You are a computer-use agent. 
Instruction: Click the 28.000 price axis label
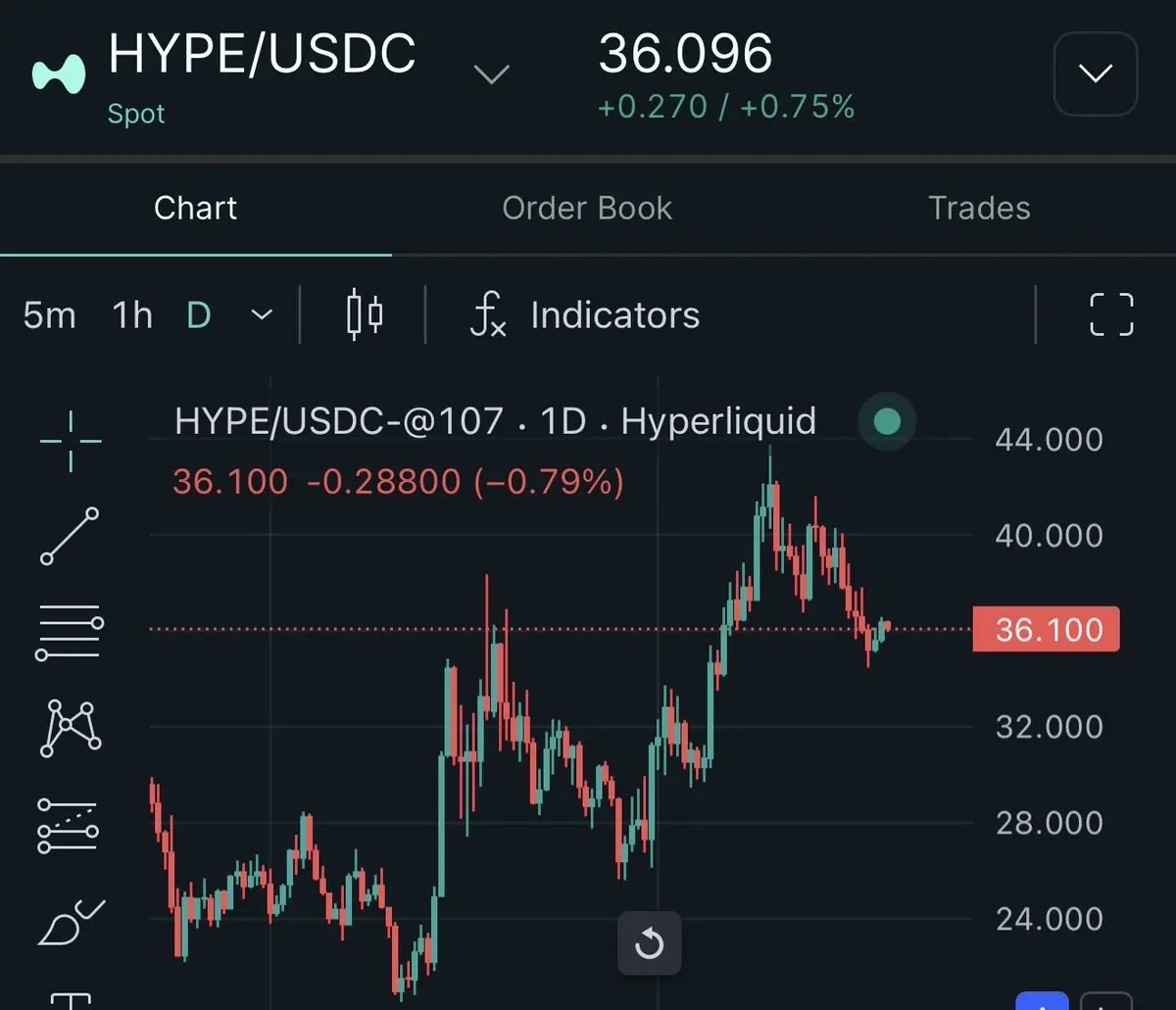1049,823
